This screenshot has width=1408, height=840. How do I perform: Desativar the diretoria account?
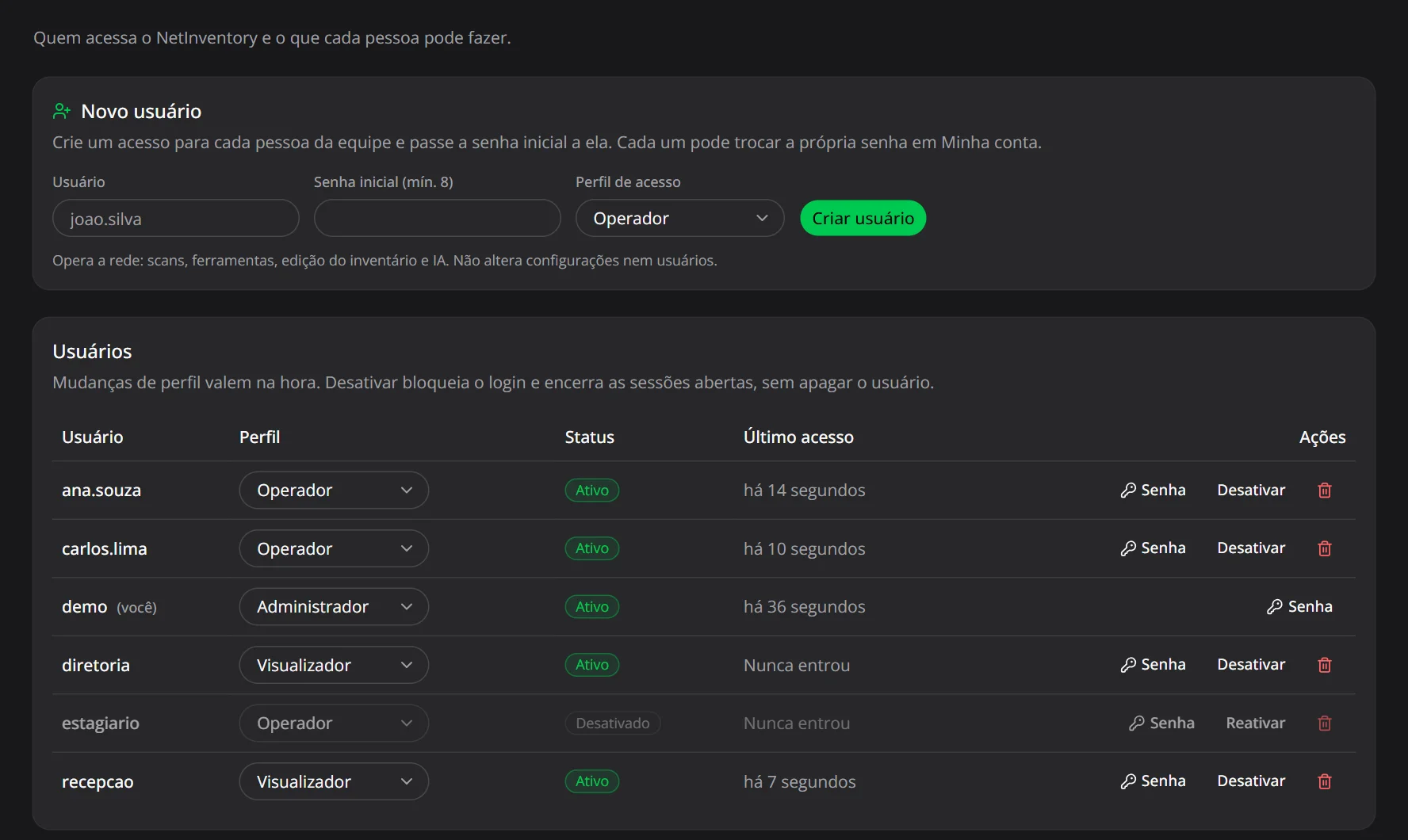point(1251,664)
